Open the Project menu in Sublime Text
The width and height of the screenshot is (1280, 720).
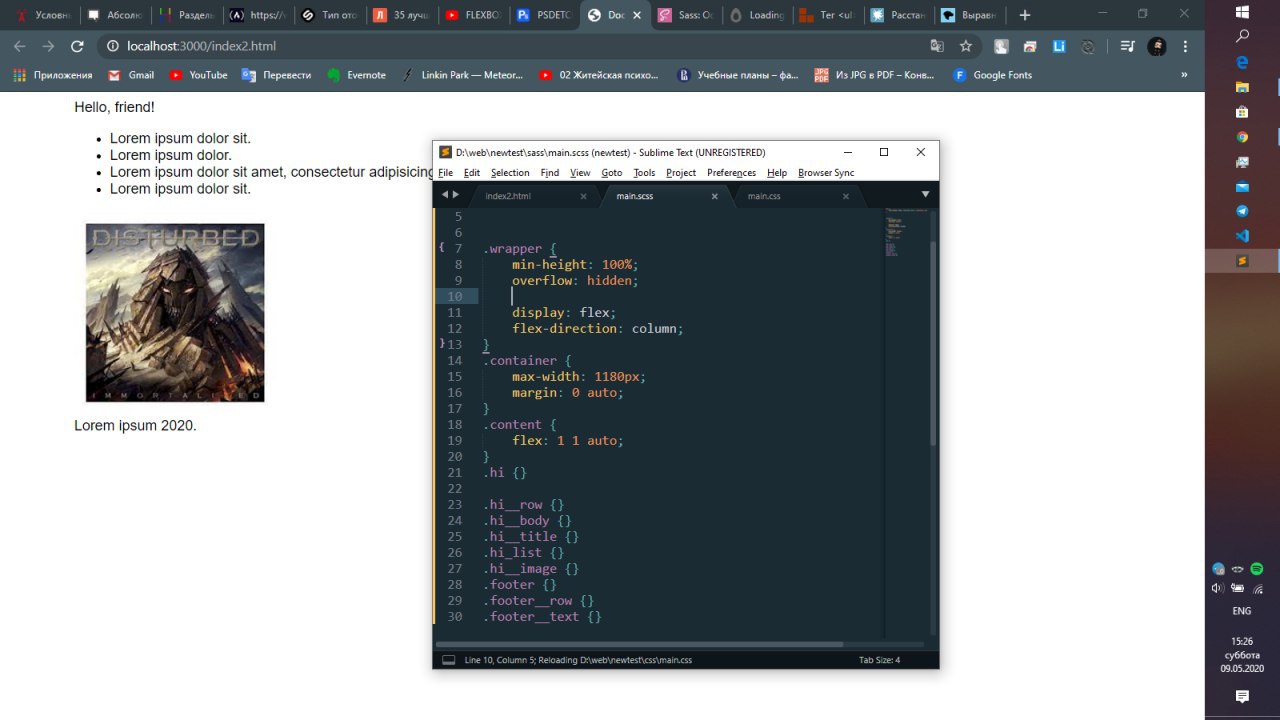point(681,173)
